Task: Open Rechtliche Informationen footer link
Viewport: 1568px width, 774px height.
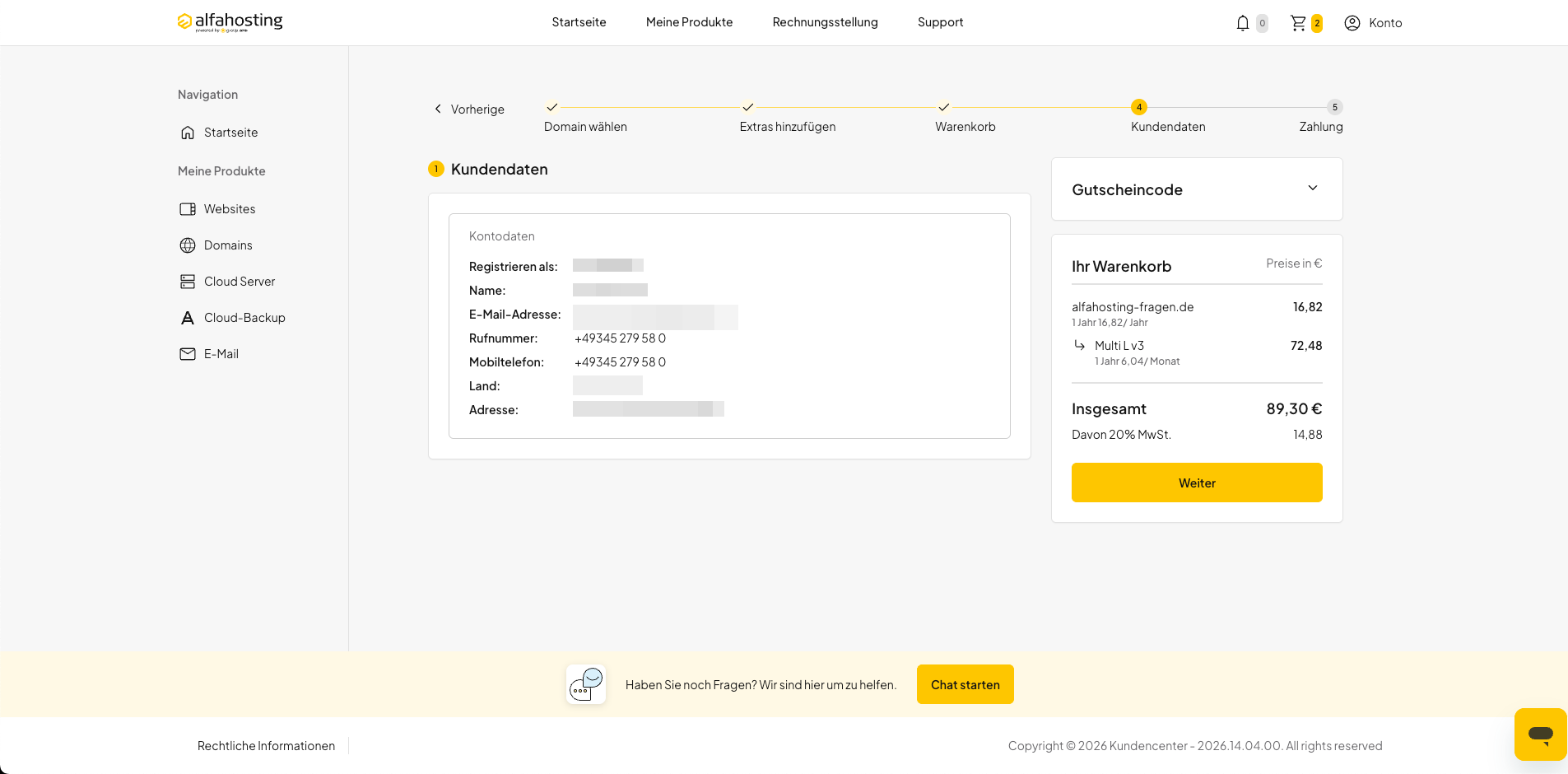Action: tap(266, 746)
